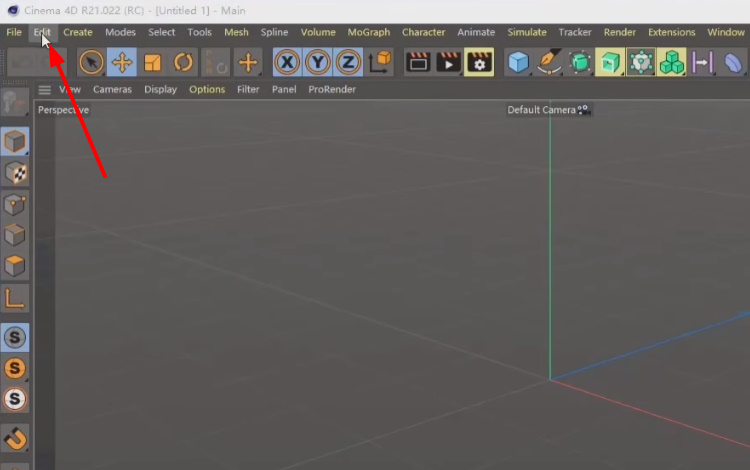Add a Cube primitive object

pyautogui.click(x=518, y=62)
